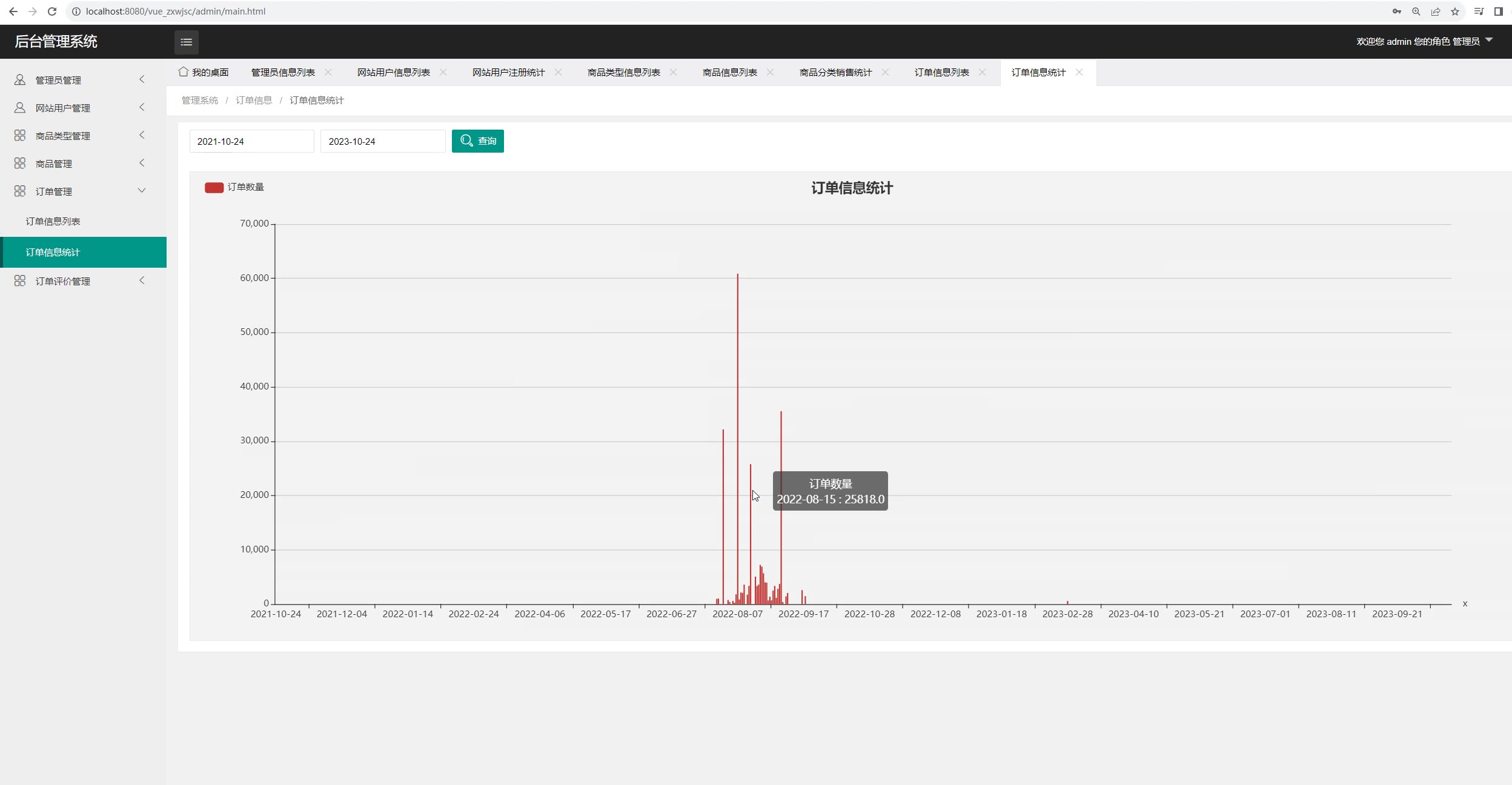
Task: Close the 商品信息列表 tab
Action: 770,72
